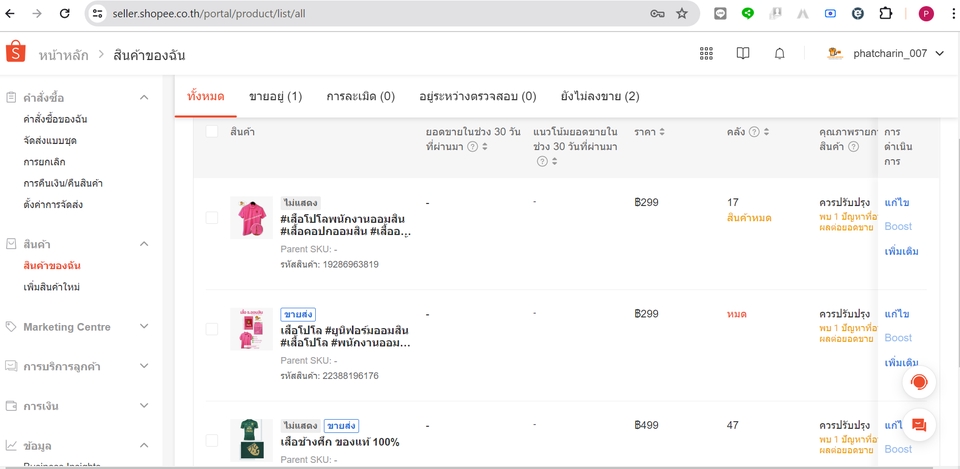Reload the page with the refresh icon

(64, 13)
